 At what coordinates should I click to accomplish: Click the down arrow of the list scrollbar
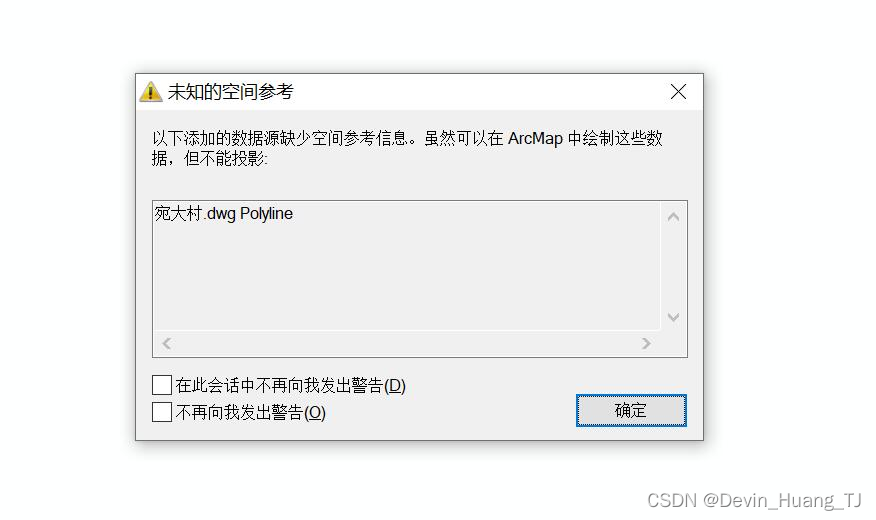[673, 317]
